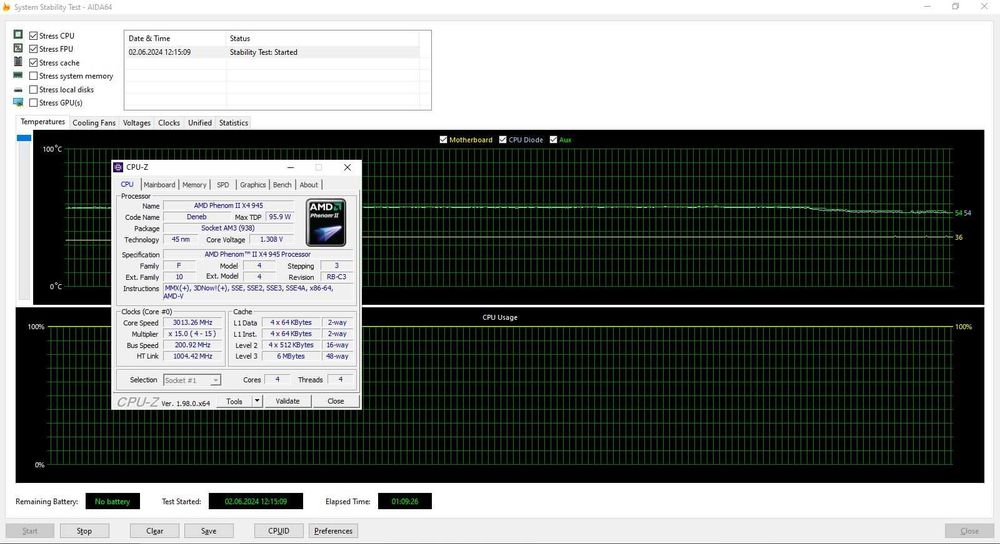Click the Elapsed Time 01:09:26 display
This screenshot has width=1000, height=544.
coord(404,501)
